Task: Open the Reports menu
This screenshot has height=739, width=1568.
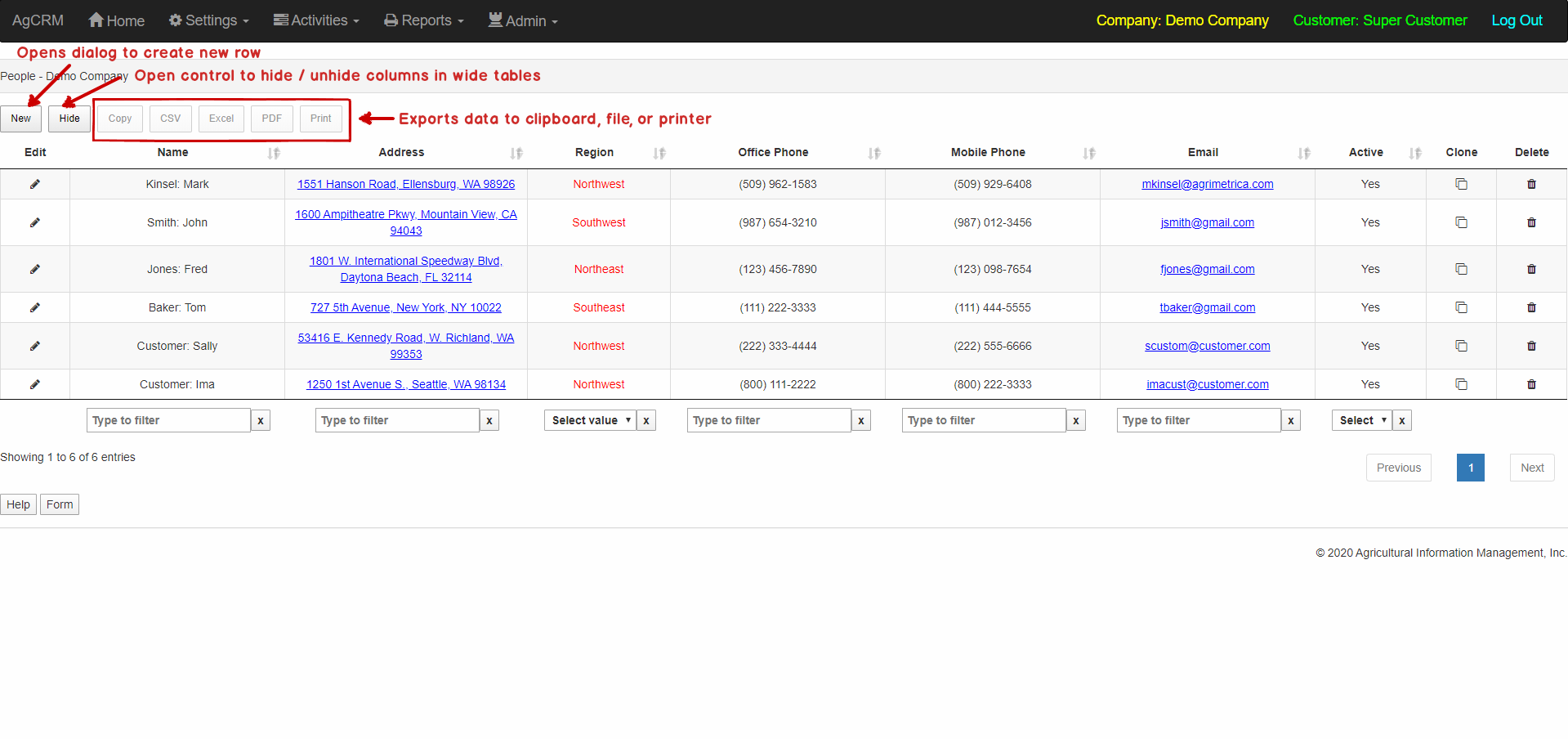Action: [424, 20]
